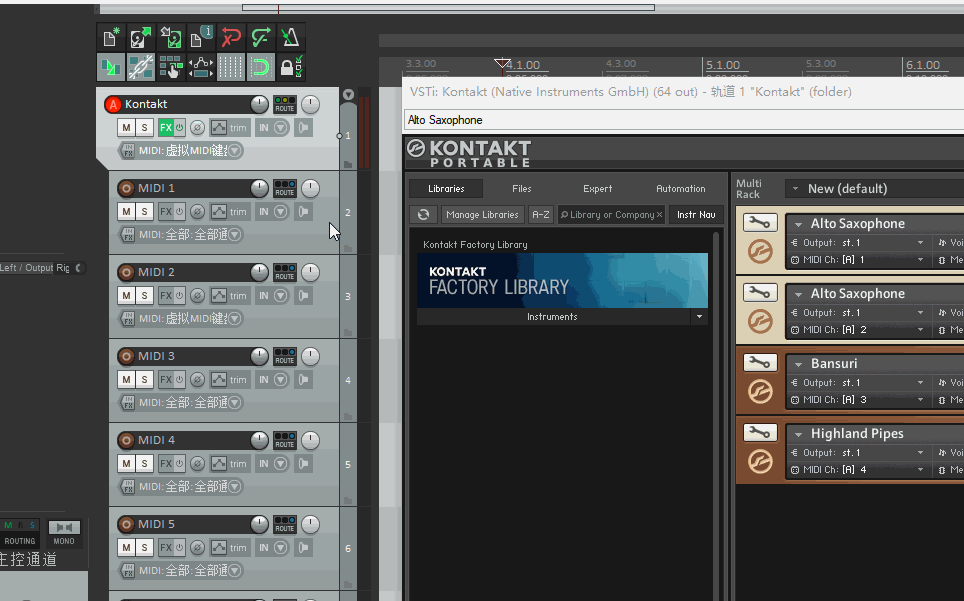This screenshot has width=964, height=601.
Task: Click the round logo icon on Bansuri slot
Action: [x=761, y=392]
